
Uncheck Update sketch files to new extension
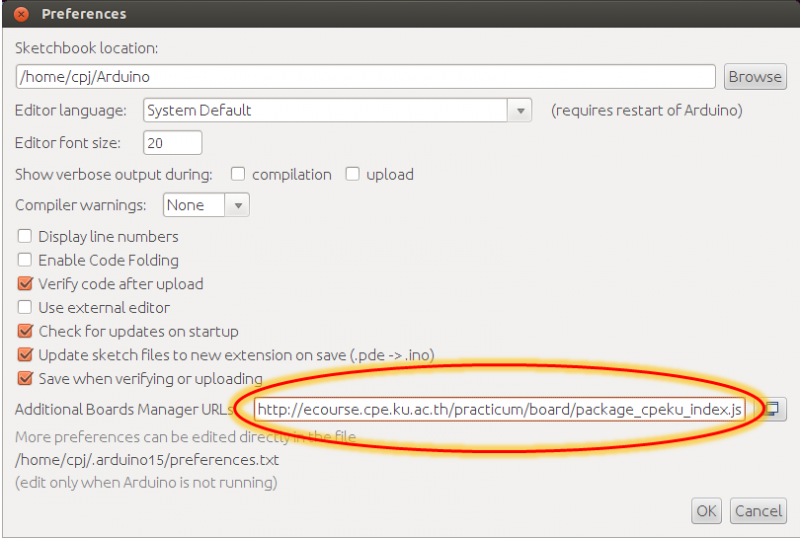(x=25, y=355)
